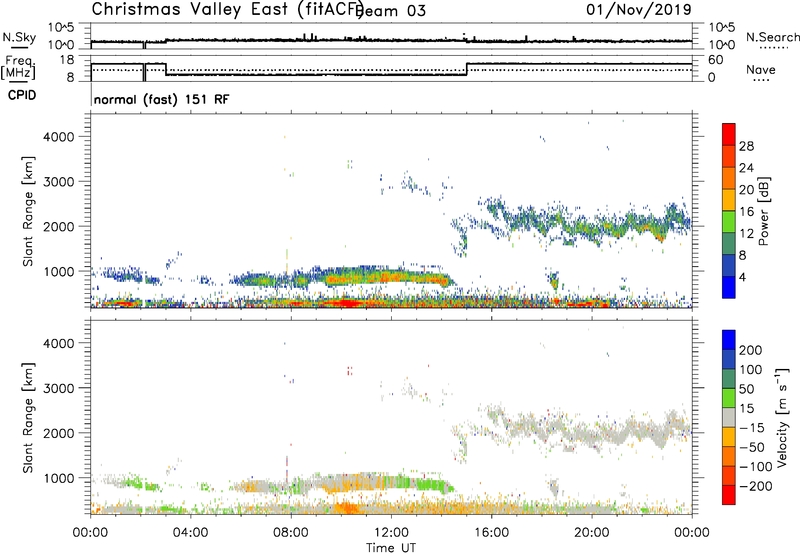Click the solid line sample under N.Sky
Image resolution: width=800 pixels, height=554 pixels.
pyautogui.click(x=19, y=47)
